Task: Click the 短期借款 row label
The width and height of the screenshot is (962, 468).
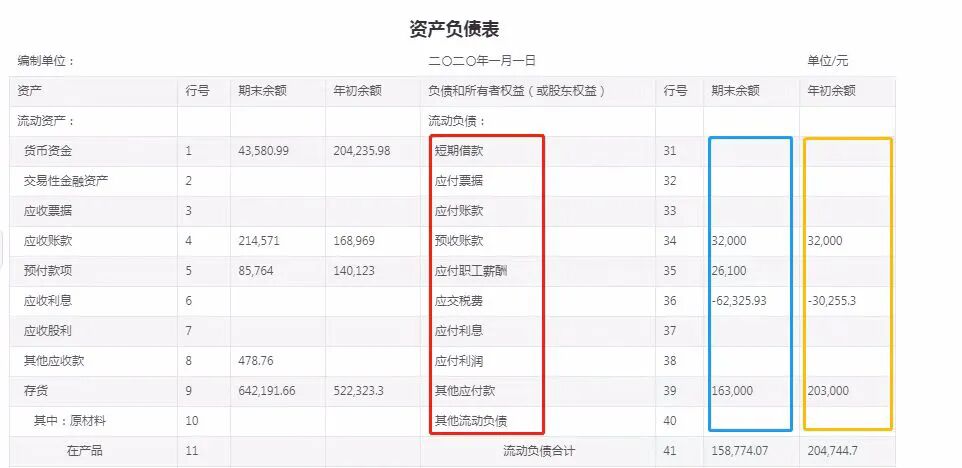Action: click(459, 151)
